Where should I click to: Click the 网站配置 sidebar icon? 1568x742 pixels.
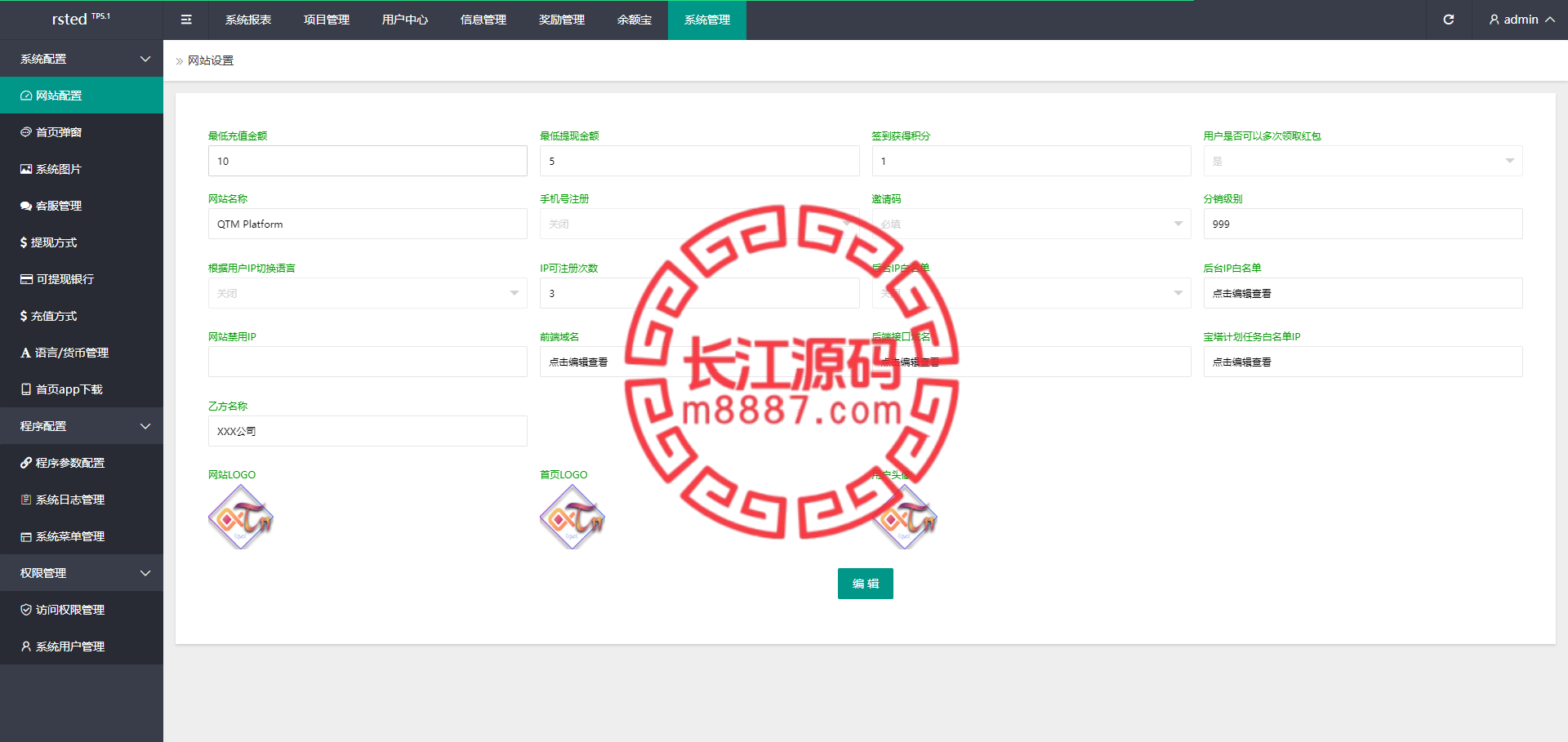26,96
